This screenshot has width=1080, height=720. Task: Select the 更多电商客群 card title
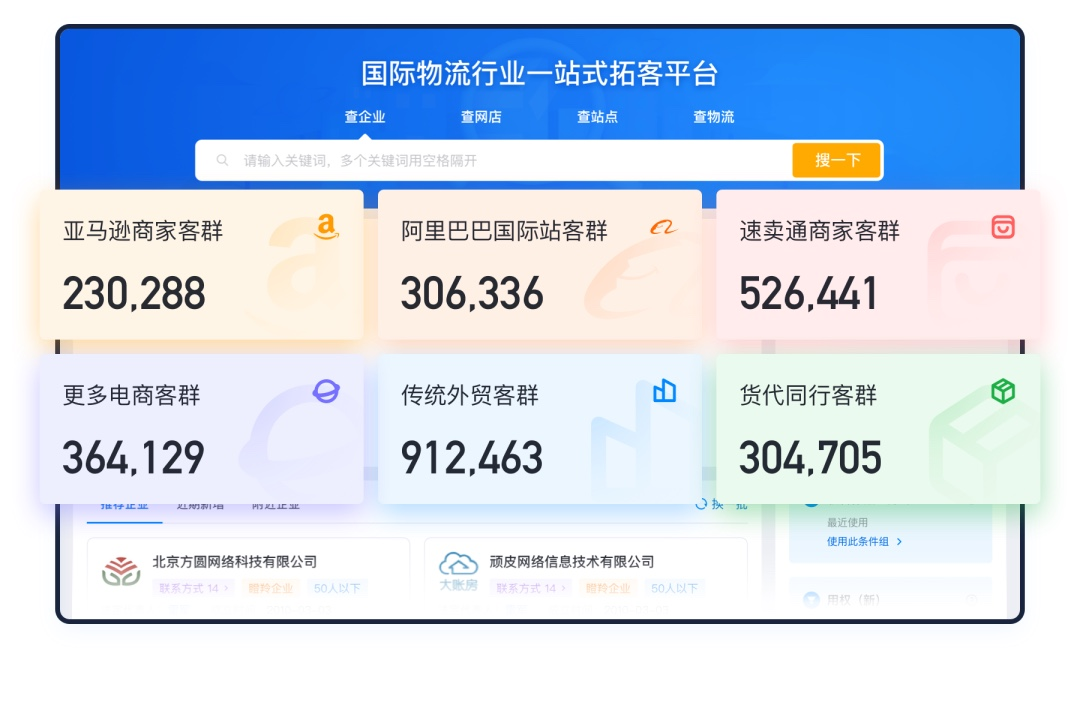(x=132, y=395)
